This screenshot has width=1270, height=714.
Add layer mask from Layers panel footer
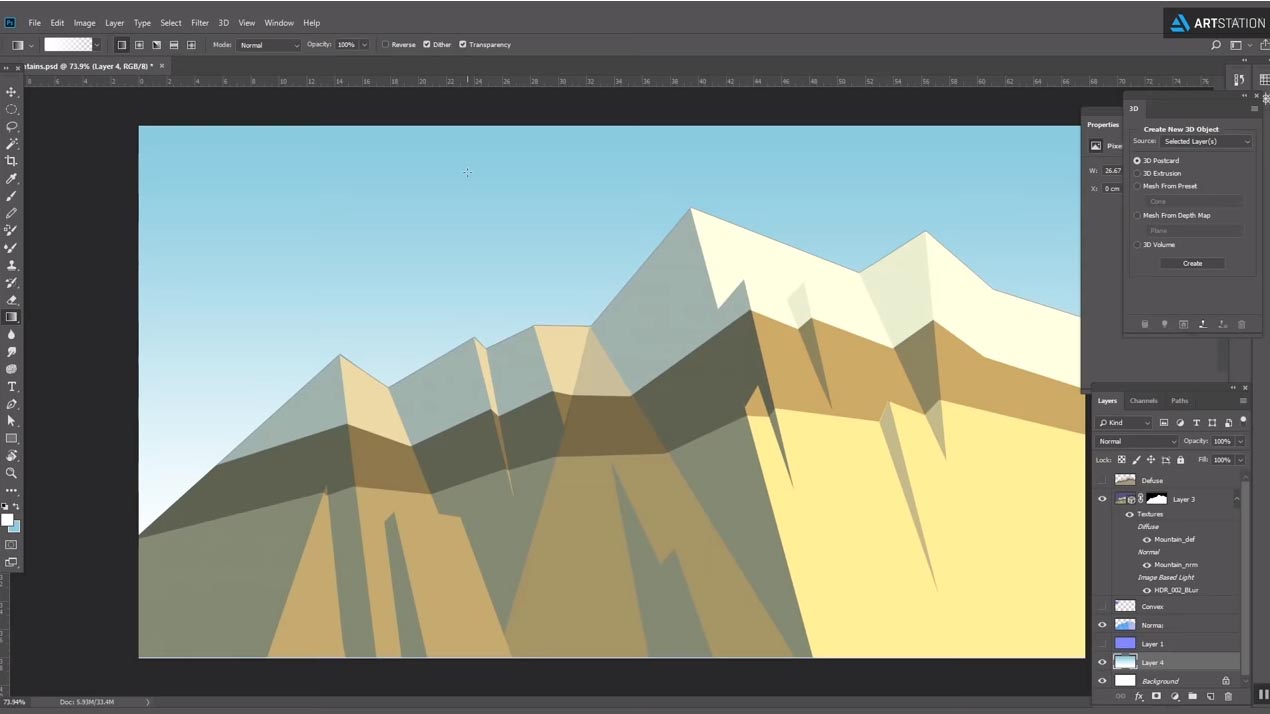coord(1156,696)
